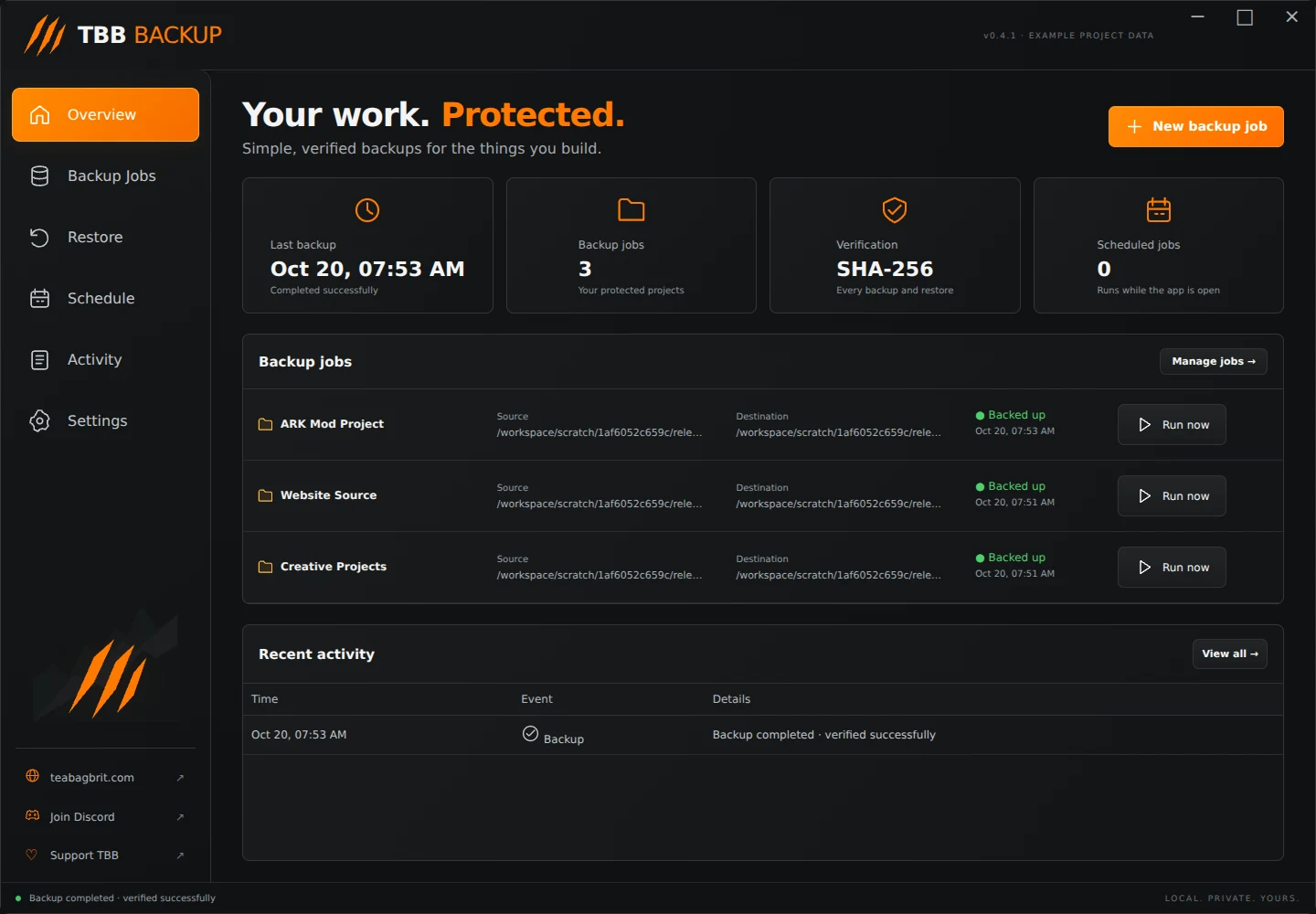
Task: Run Website Source backup now
Action: click(1172, 496)
